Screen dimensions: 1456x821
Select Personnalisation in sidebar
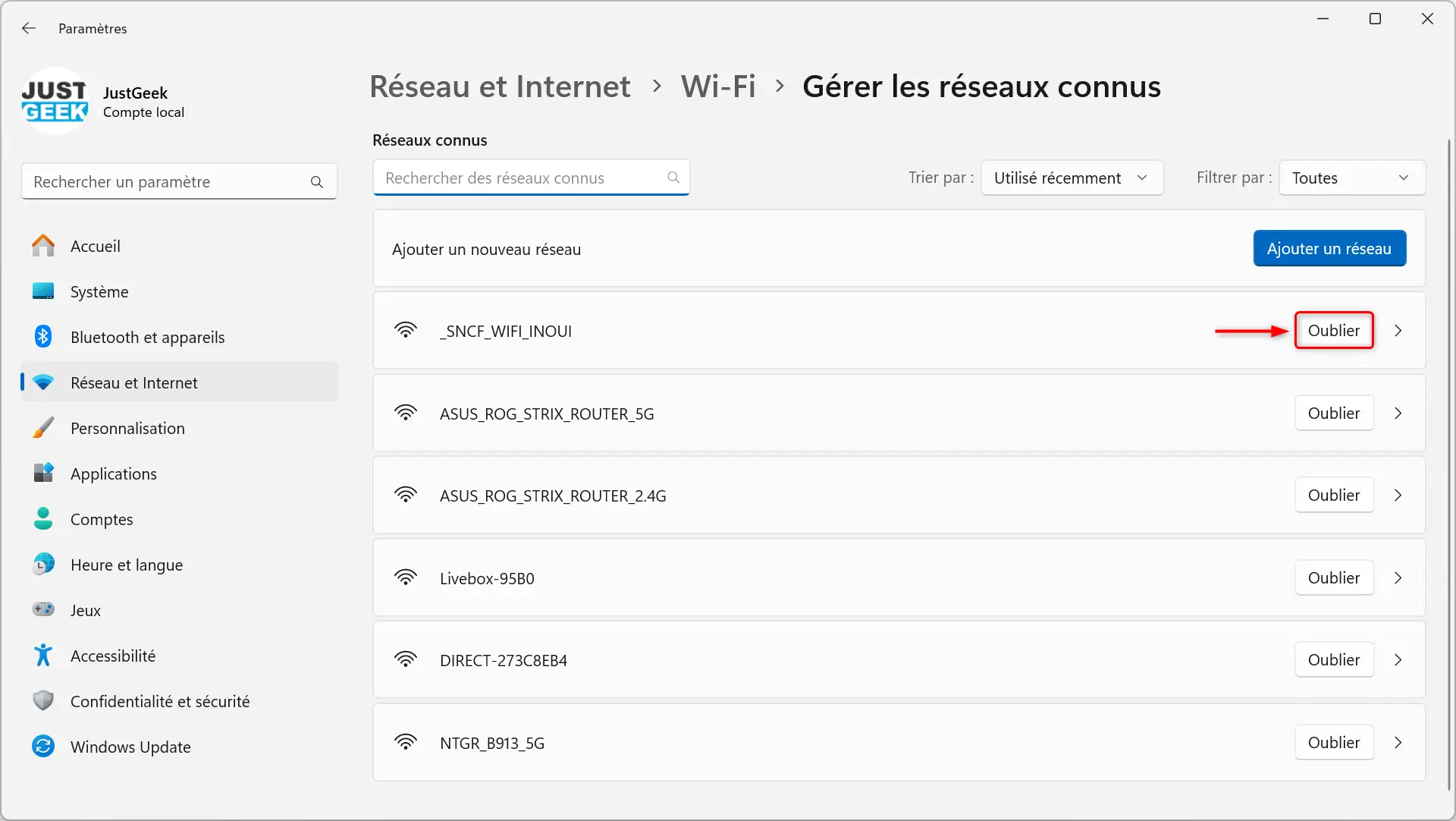pyautogui.click(x=179, y=428)
